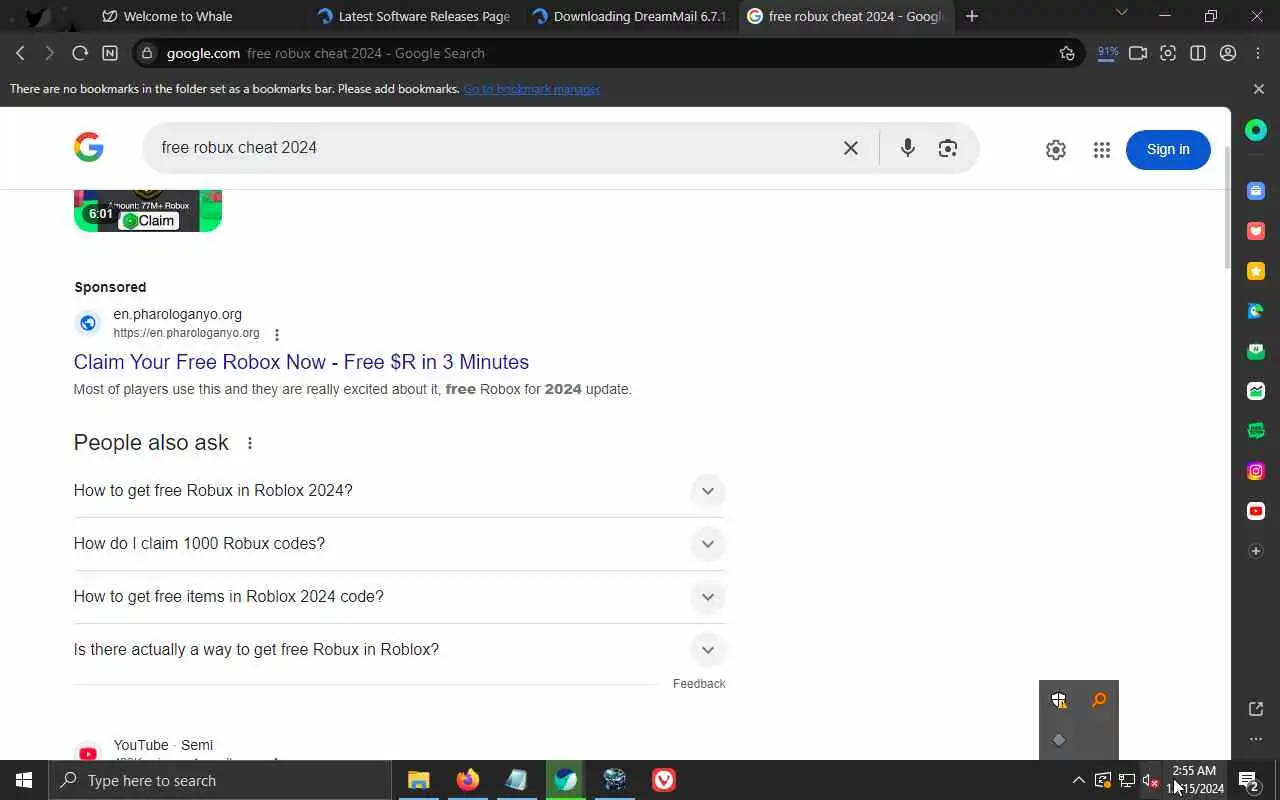
Task: Open Google quick settings gear
Action: coord(1056,150)
